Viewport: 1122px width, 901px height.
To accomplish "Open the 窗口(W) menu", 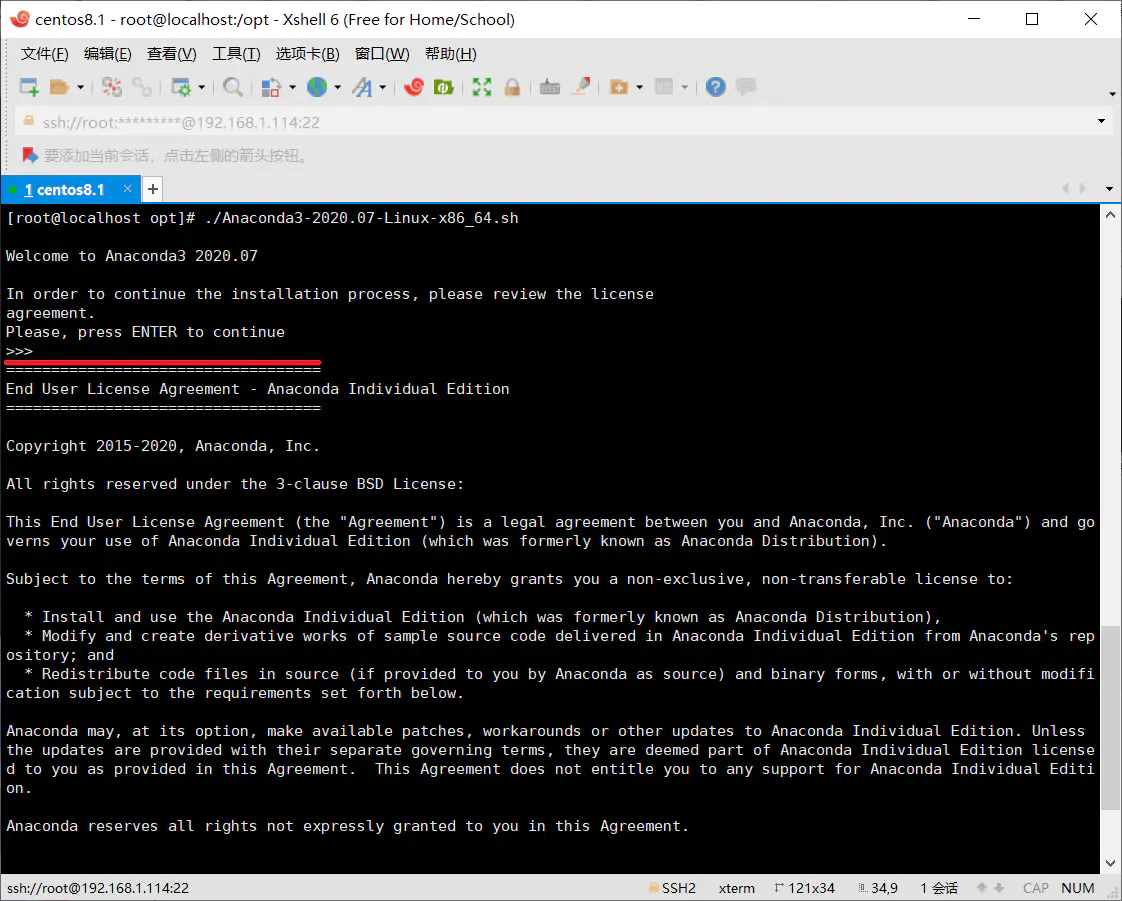I will [382, 54].
